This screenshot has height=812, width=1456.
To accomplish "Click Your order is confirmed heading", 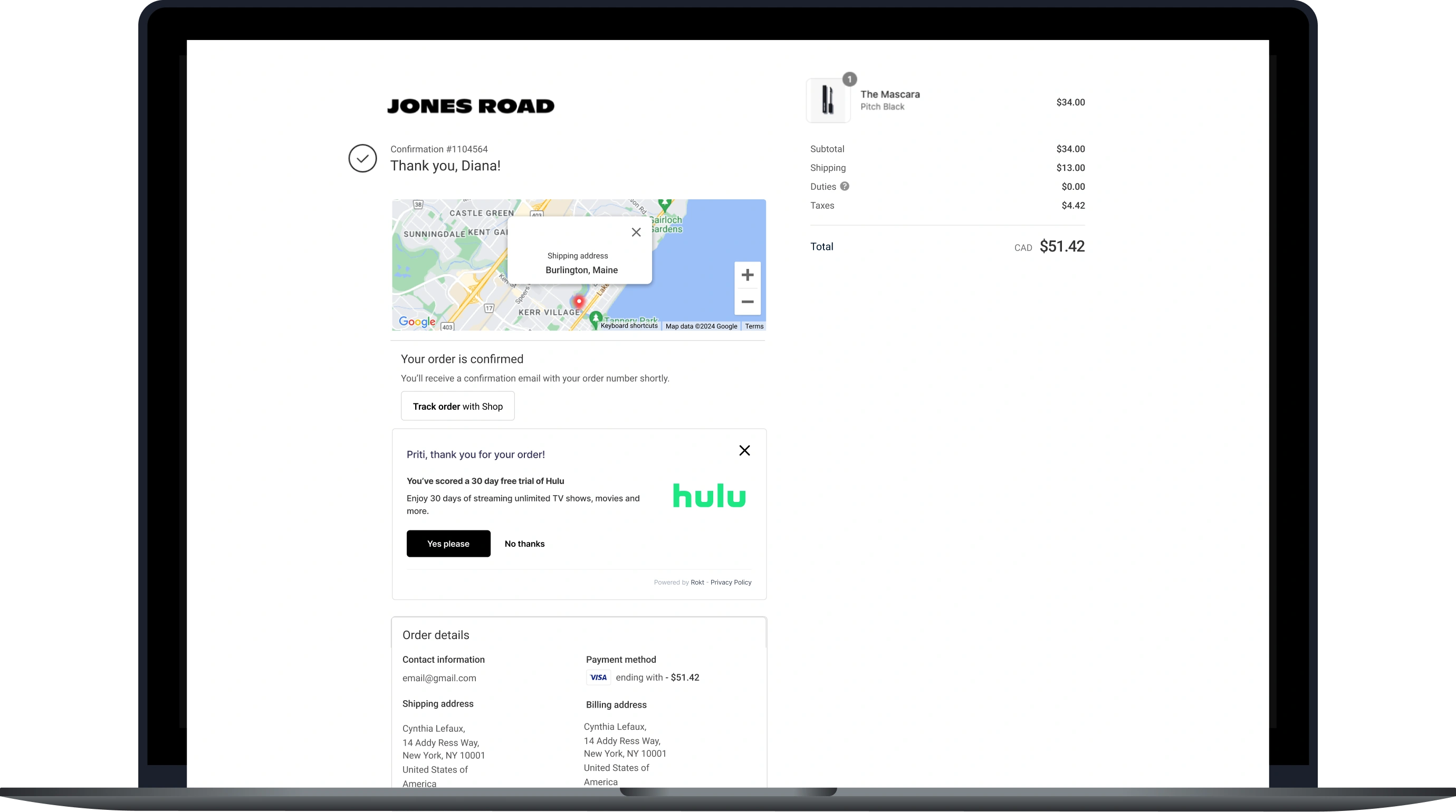I will (462, 360).
